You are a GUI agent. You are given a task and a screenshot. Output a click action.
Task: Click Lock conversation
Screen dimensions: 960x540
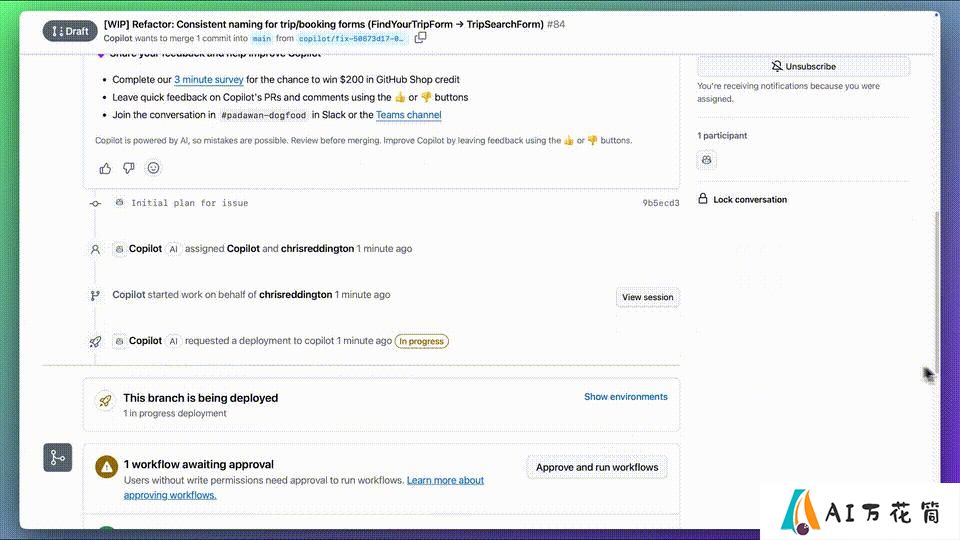pyautogui.click(x=742, y=199)
